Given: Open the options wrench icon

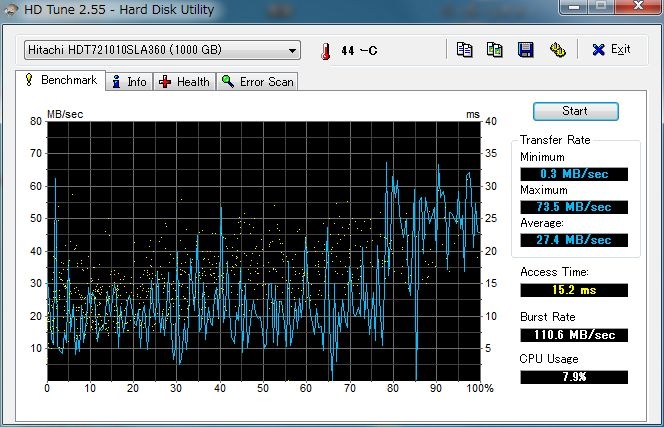Looking at the screenshot, I should coord(557,49).
